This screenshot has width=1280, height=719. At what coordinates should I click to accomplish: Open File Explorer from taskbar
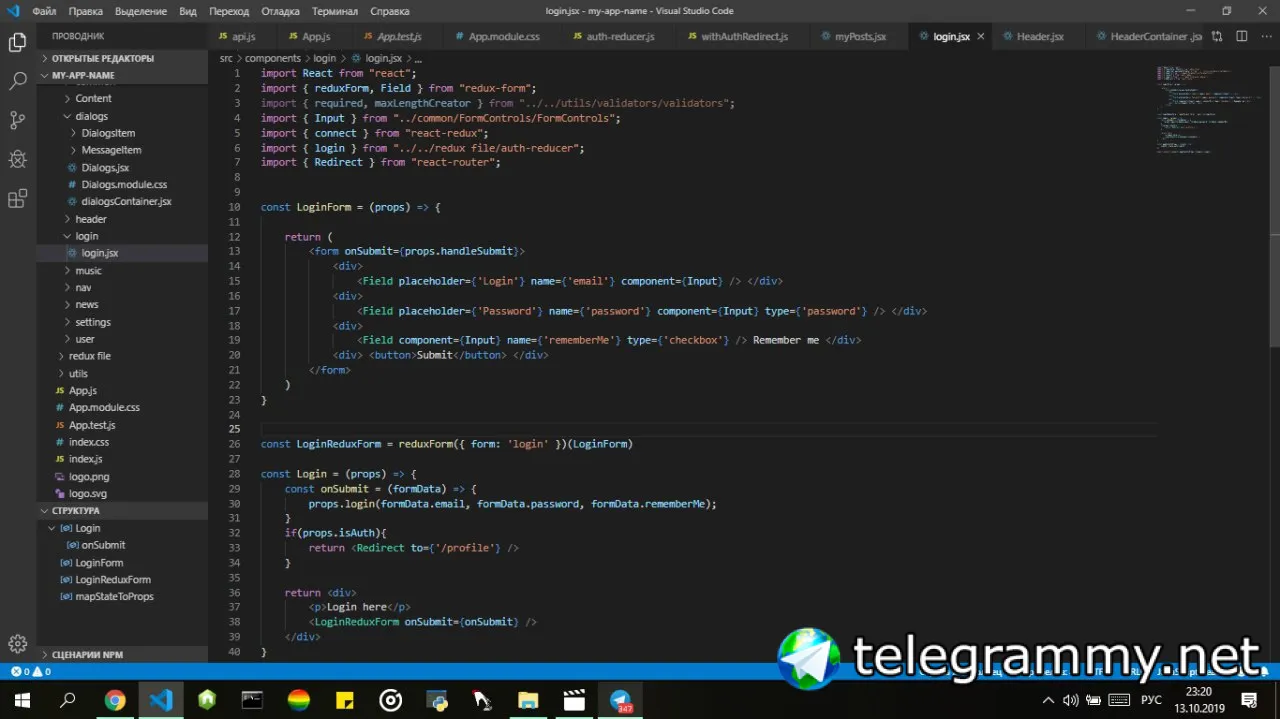[x=528, y=700]
